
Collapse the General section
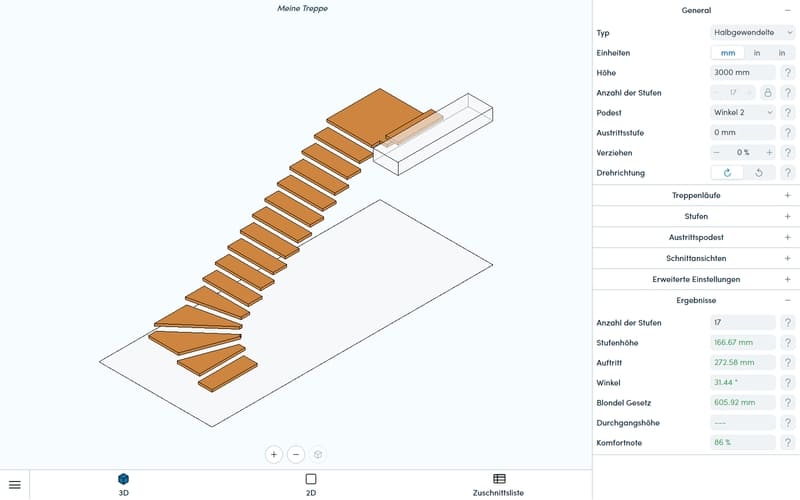pyautogui.click(x=788, y=10)
